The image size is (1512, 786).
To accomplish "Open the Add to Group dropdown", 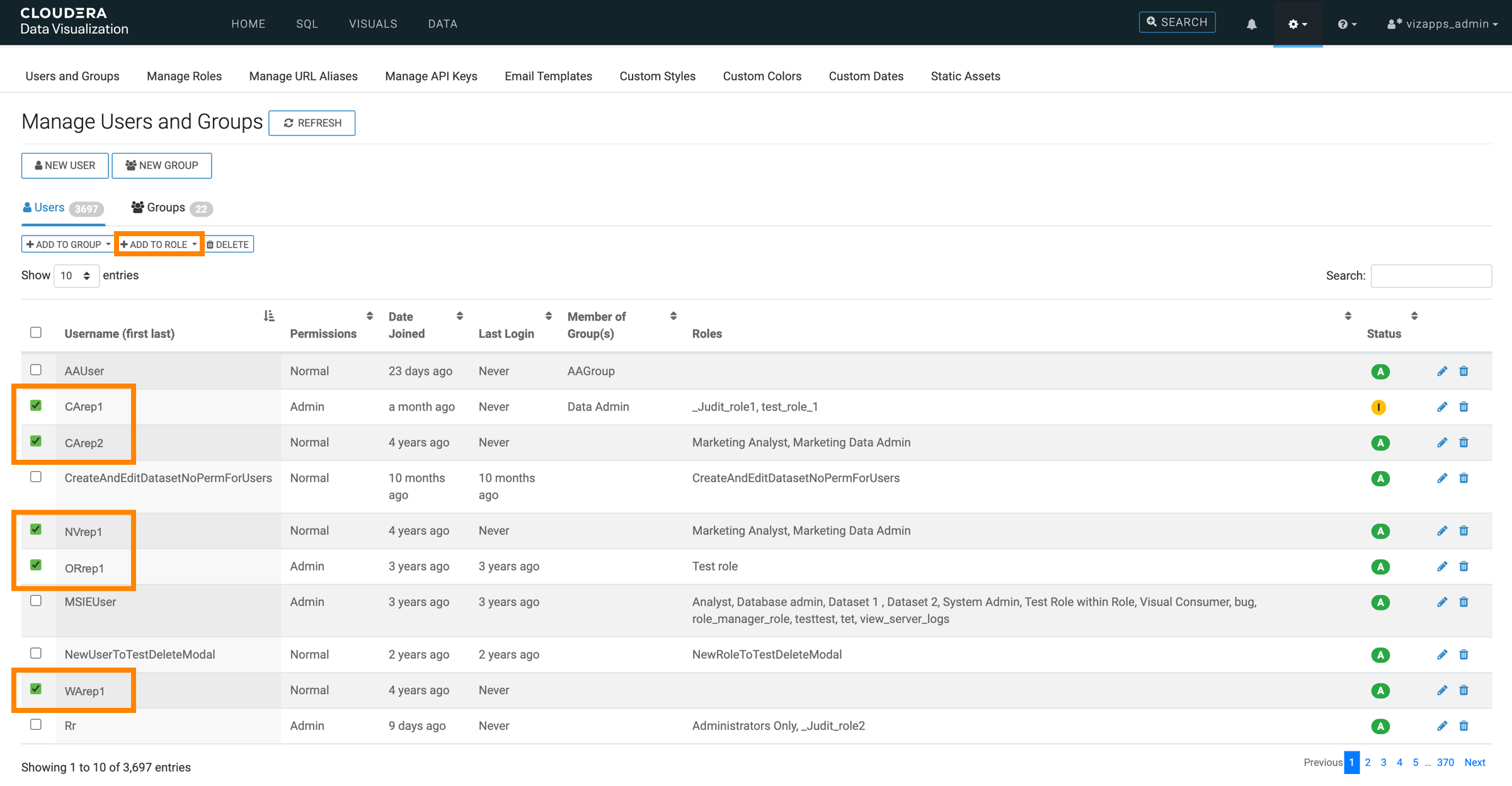I will pos(68,244).
